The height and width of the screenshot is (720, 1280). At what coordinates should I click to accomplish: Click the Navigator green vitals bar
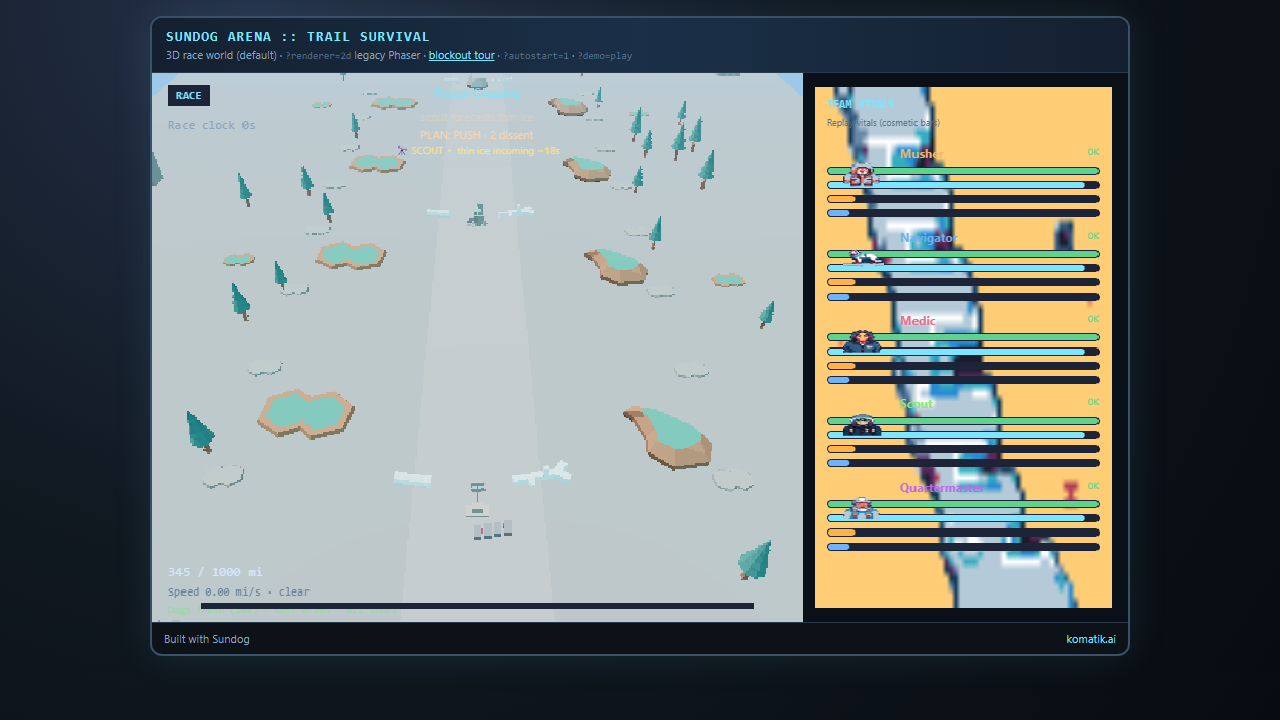click(x=963, y=254)
